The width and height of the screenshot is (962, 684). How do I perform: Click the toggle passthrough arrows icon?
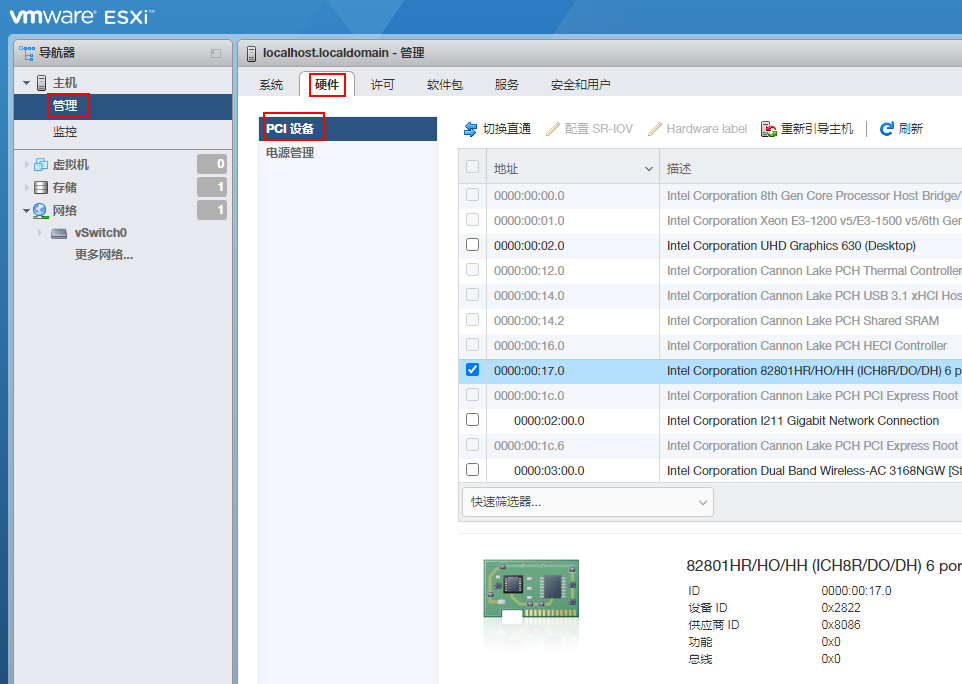(x=471, y=129)
